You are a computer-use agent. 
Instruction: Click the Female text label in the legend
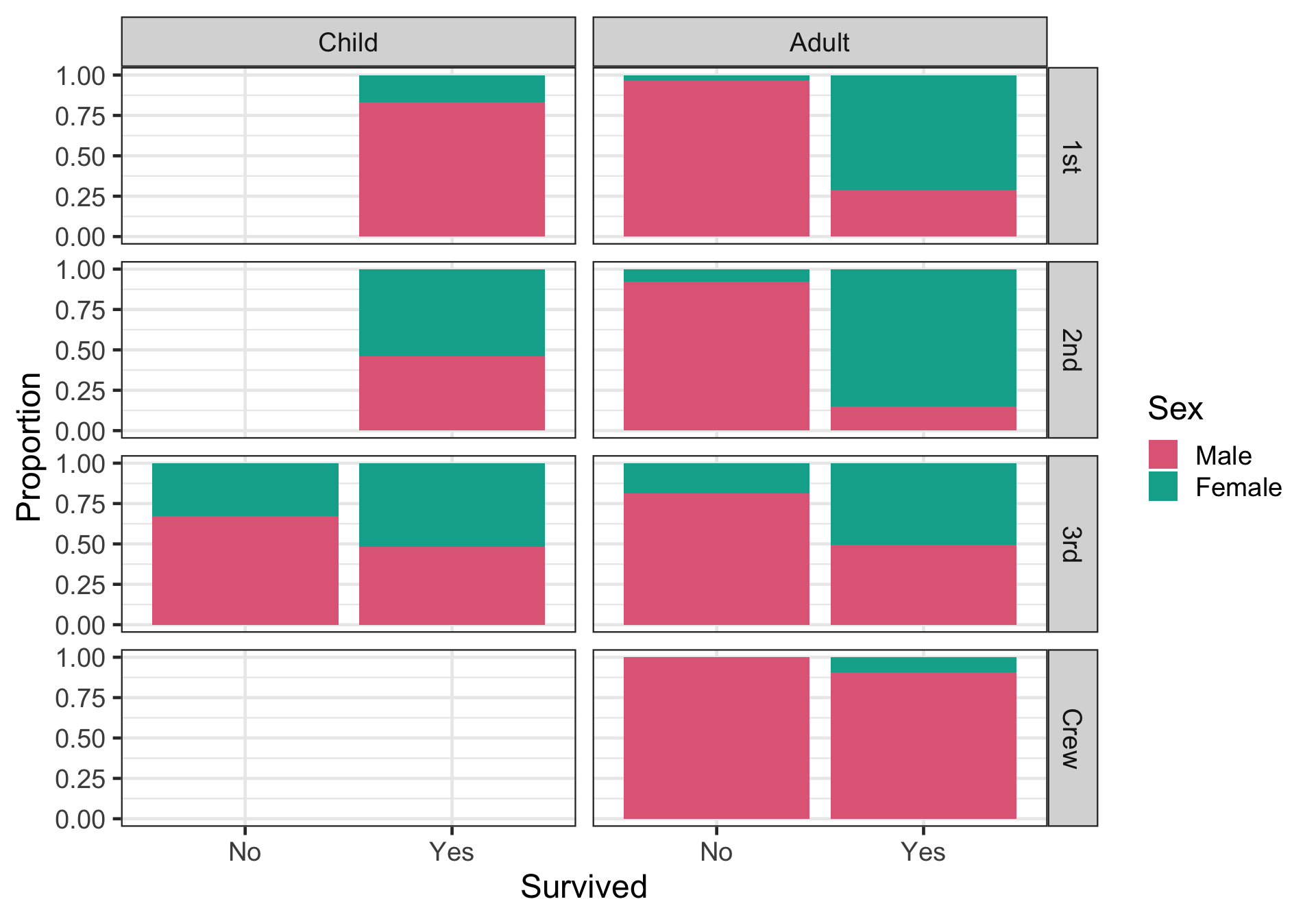(x=1238, y=487)
